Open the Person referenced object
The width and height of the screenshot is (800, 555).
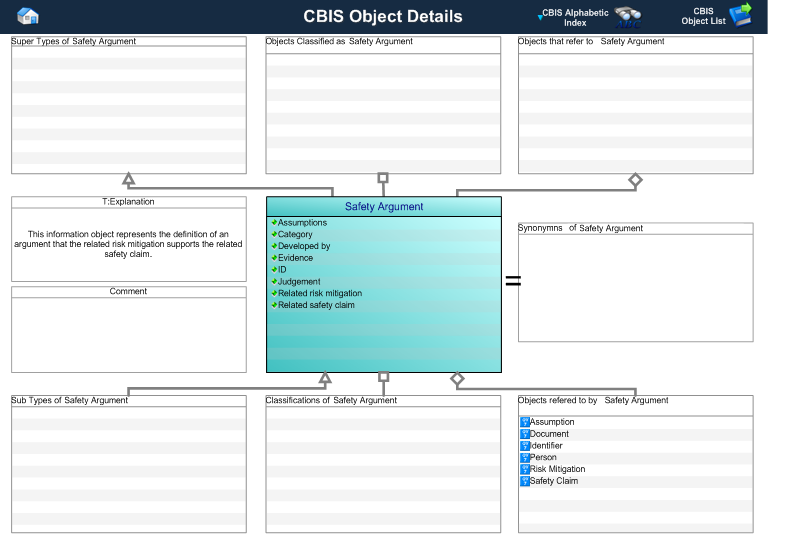(x=543, y=458)
